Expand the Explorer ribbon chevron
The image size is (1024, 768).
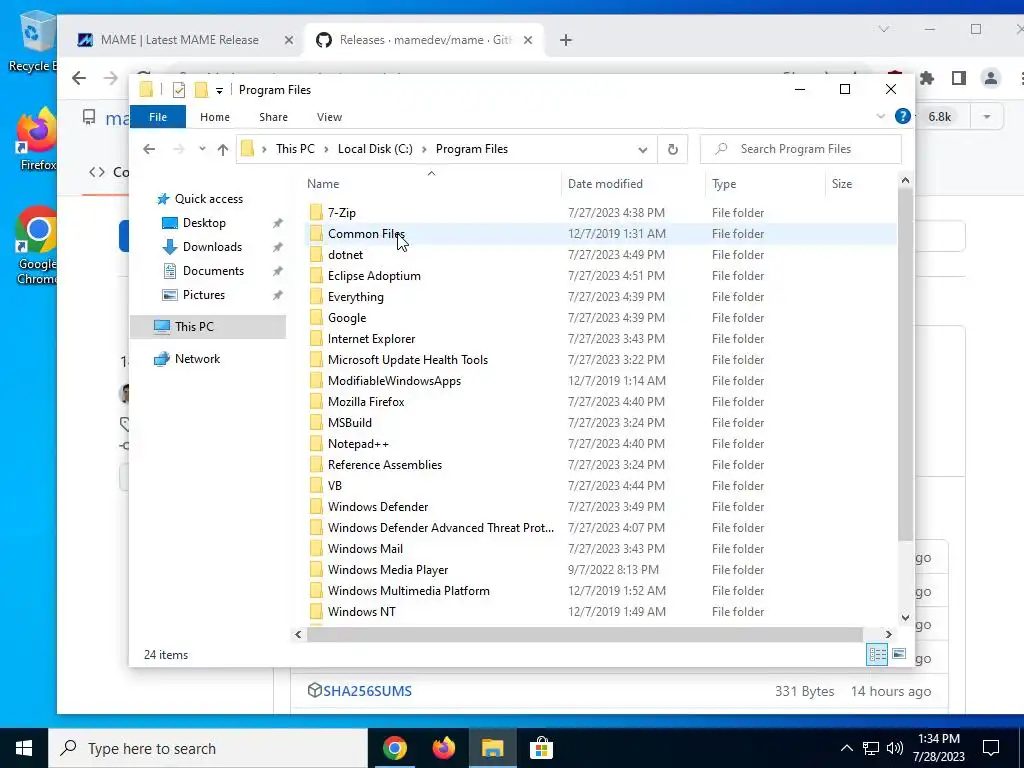coord(880,116)
